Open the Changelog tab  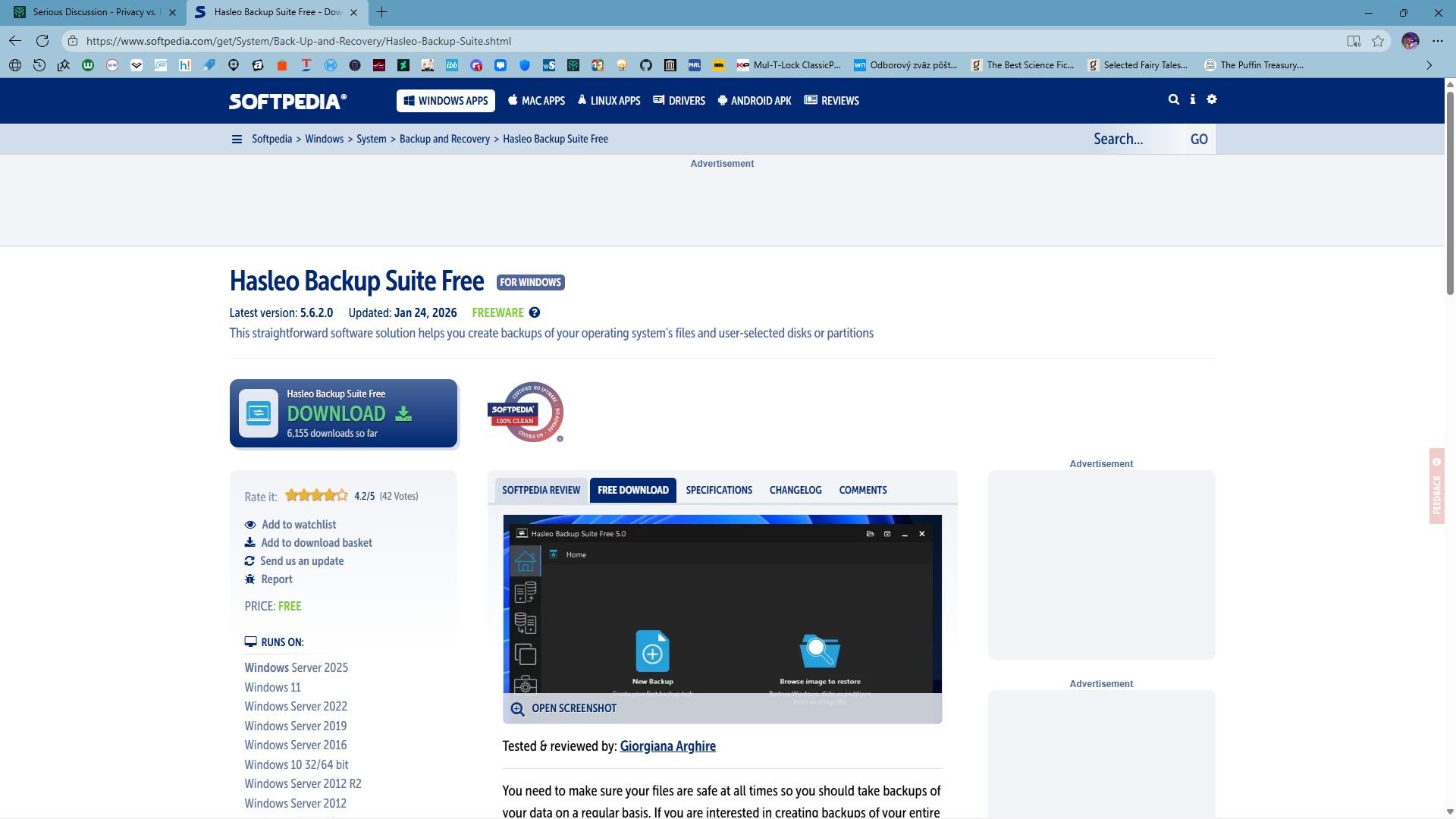click(795, 491)
